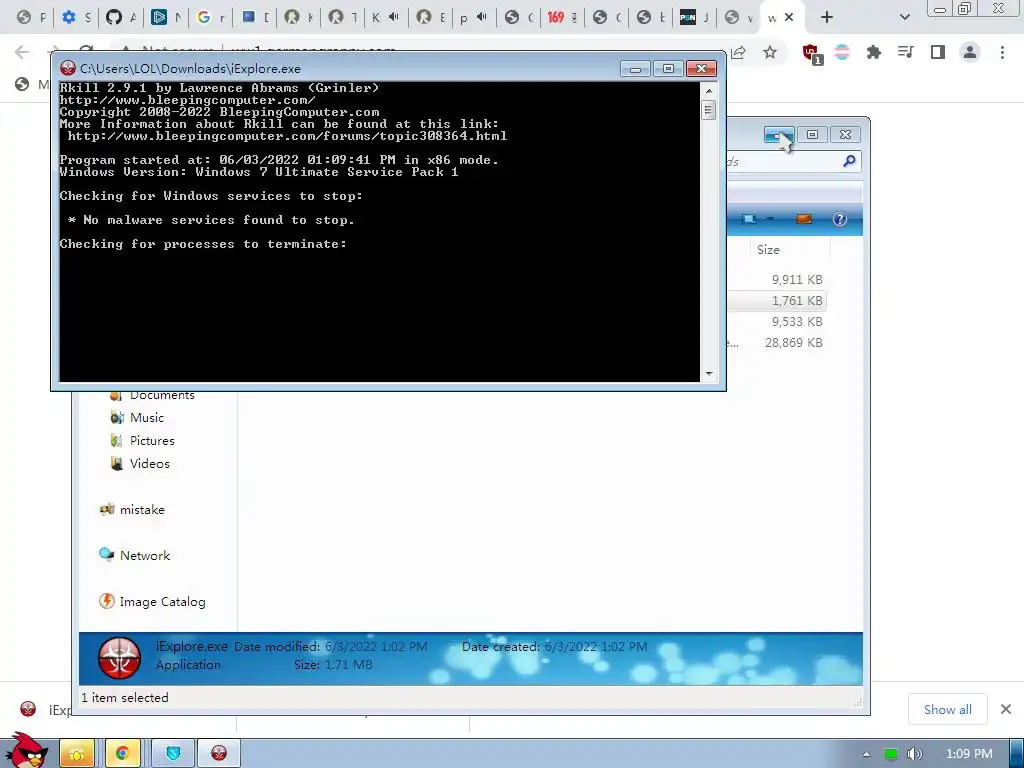Screen dimensions: 1024x768
Task: Open the blue shield taskbar app
Action: coord(173,754)
